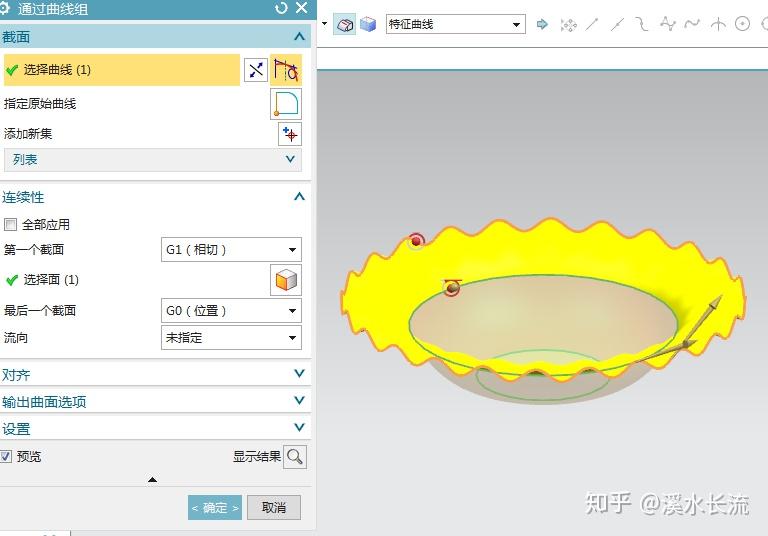Click the snap point cluster toolbar icon
Viewport: 768px width, 536px height.
569,24
